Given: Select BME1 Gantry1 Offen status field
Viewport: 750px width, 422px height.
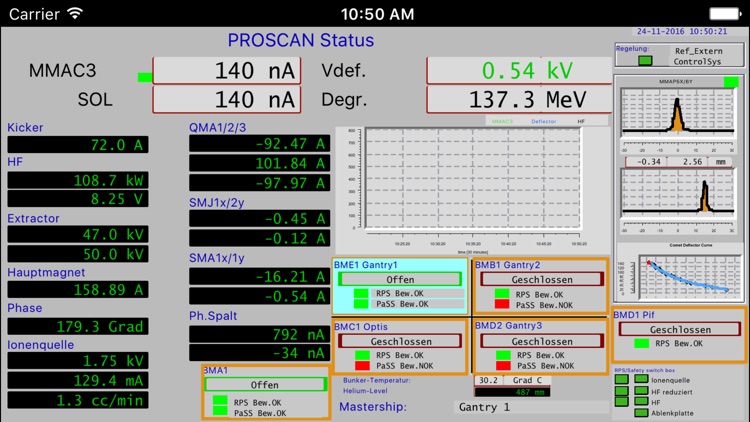Looking at the screenshot, I should click(400, 279).
